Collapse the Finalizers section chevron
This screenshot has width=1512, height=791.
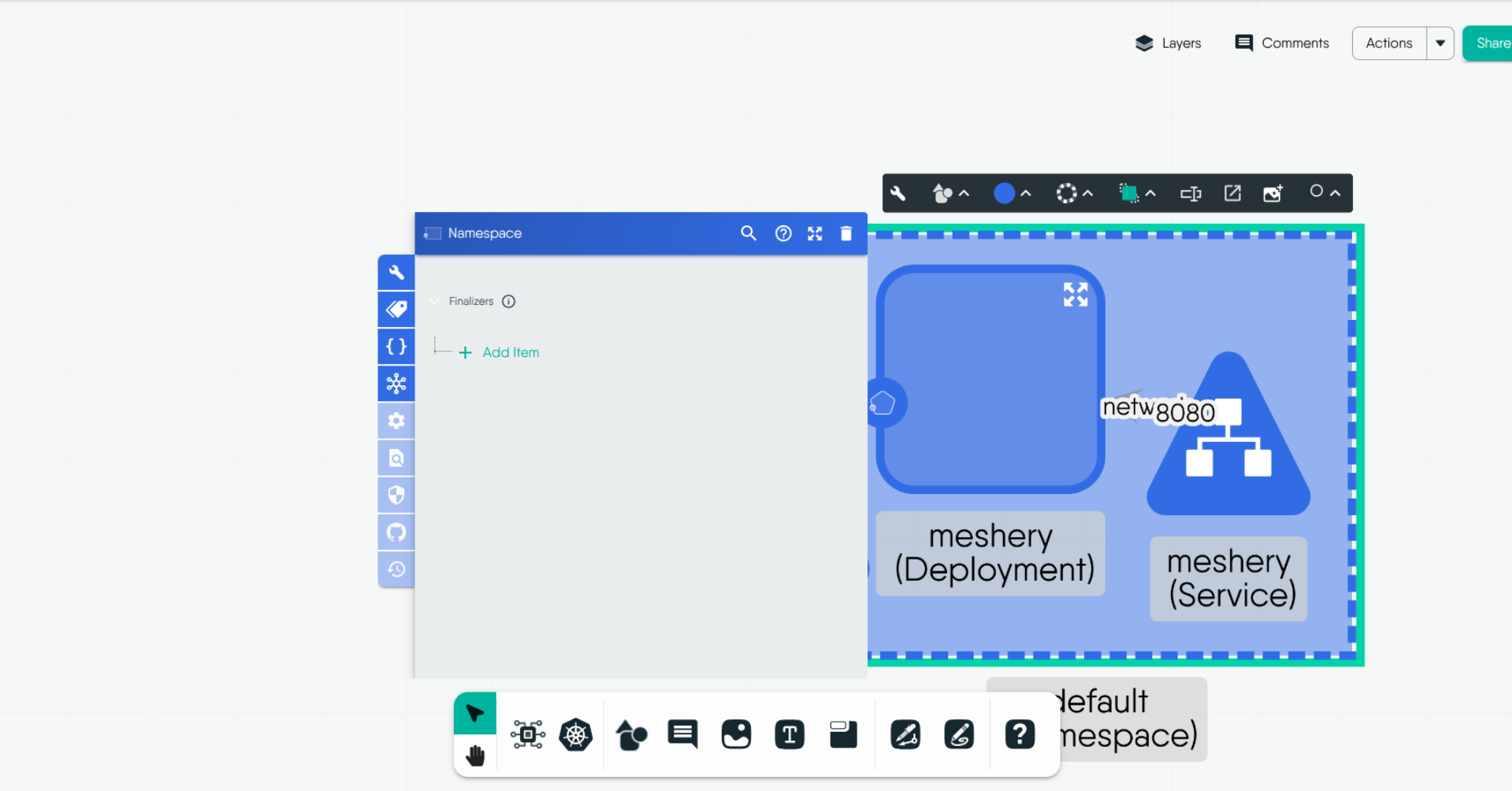tap(434, 302)
